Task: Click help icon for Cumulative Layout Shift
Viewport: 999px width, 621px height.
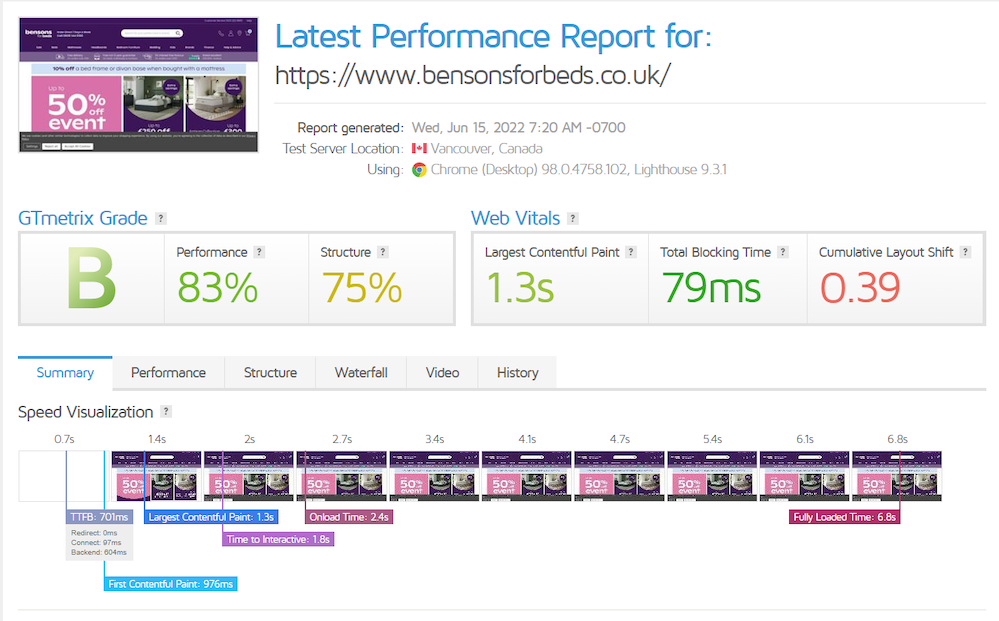Action: (x=965, y=252)
